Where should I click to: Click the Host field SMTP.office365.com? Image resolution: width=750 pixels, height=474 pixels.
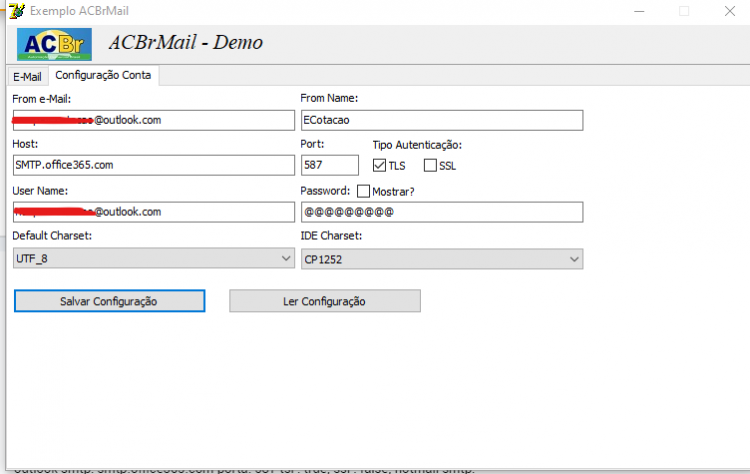pos(154,165)
